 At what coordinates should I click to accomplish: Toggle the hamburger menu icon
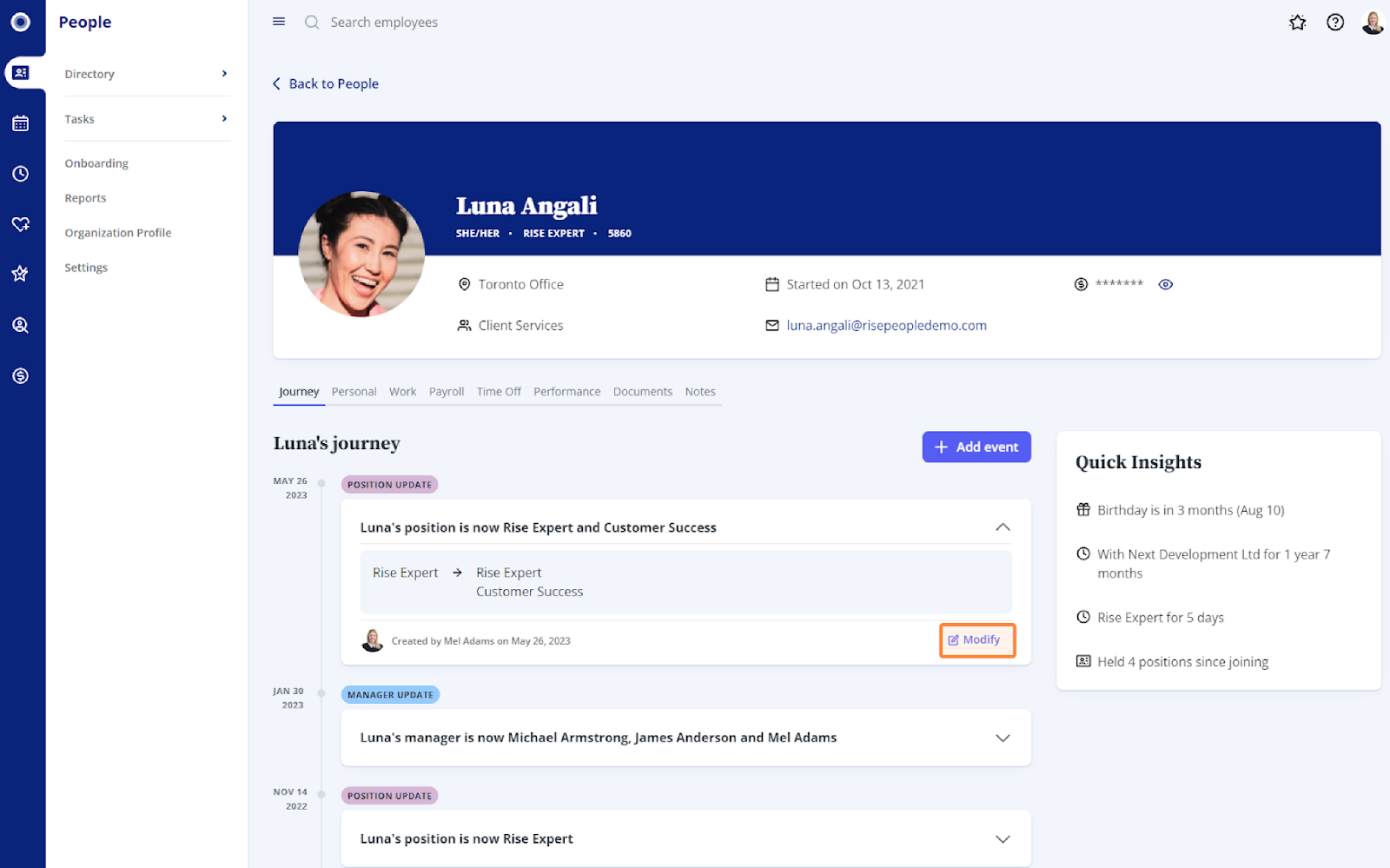pos(279,22)
